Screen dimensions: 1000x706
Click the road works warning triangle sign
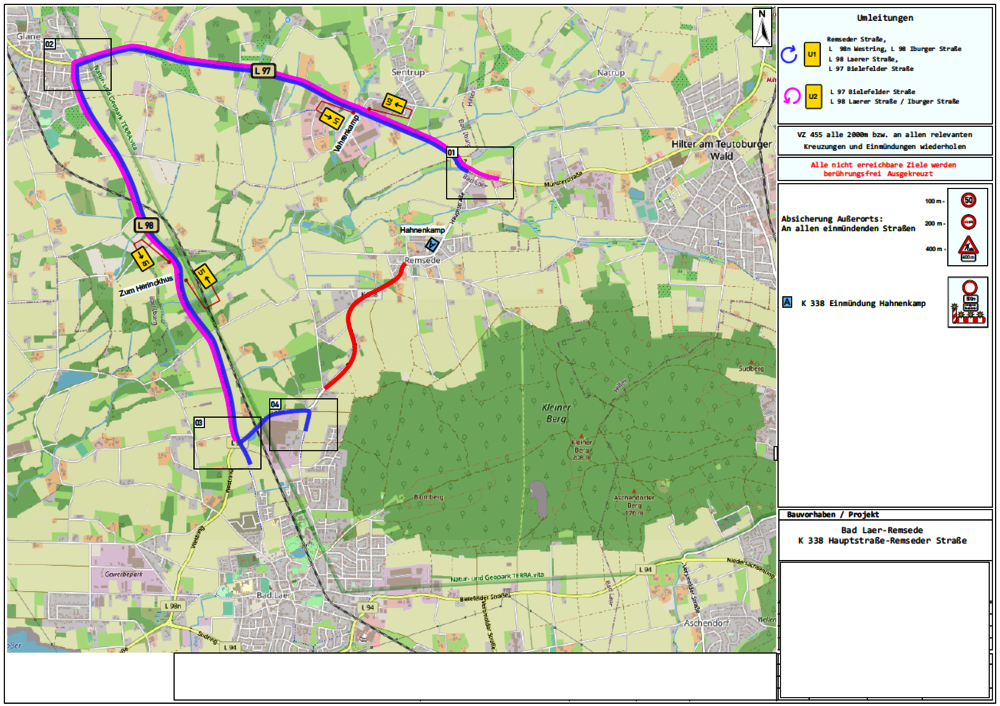tap(967, 247)
